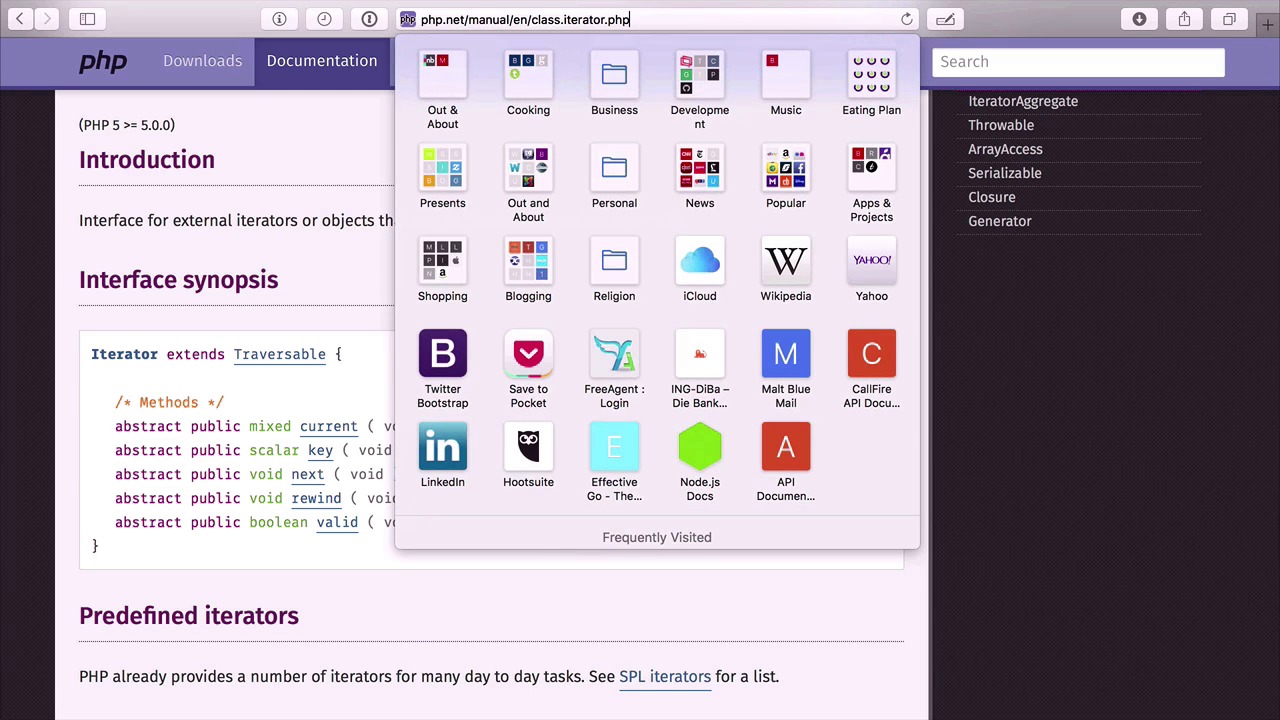Click the php.net address bar field
1280x720 pixels.
click(657, 19)
